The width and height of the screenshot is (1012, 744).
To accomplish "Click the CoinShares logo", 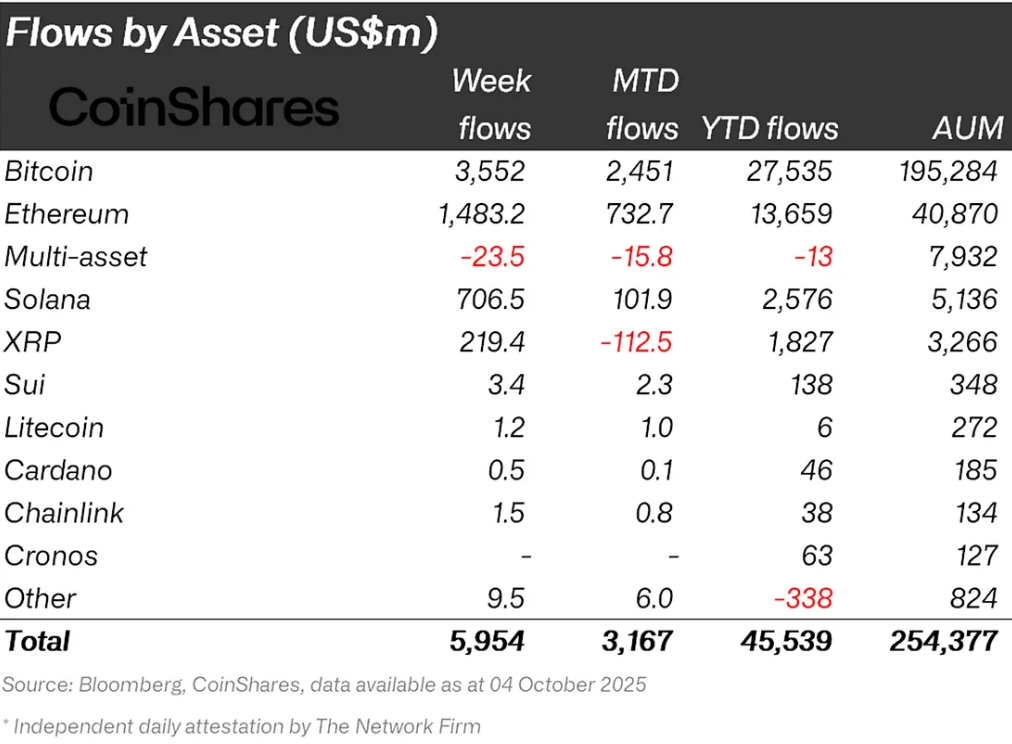I will [x=194, y=108].
